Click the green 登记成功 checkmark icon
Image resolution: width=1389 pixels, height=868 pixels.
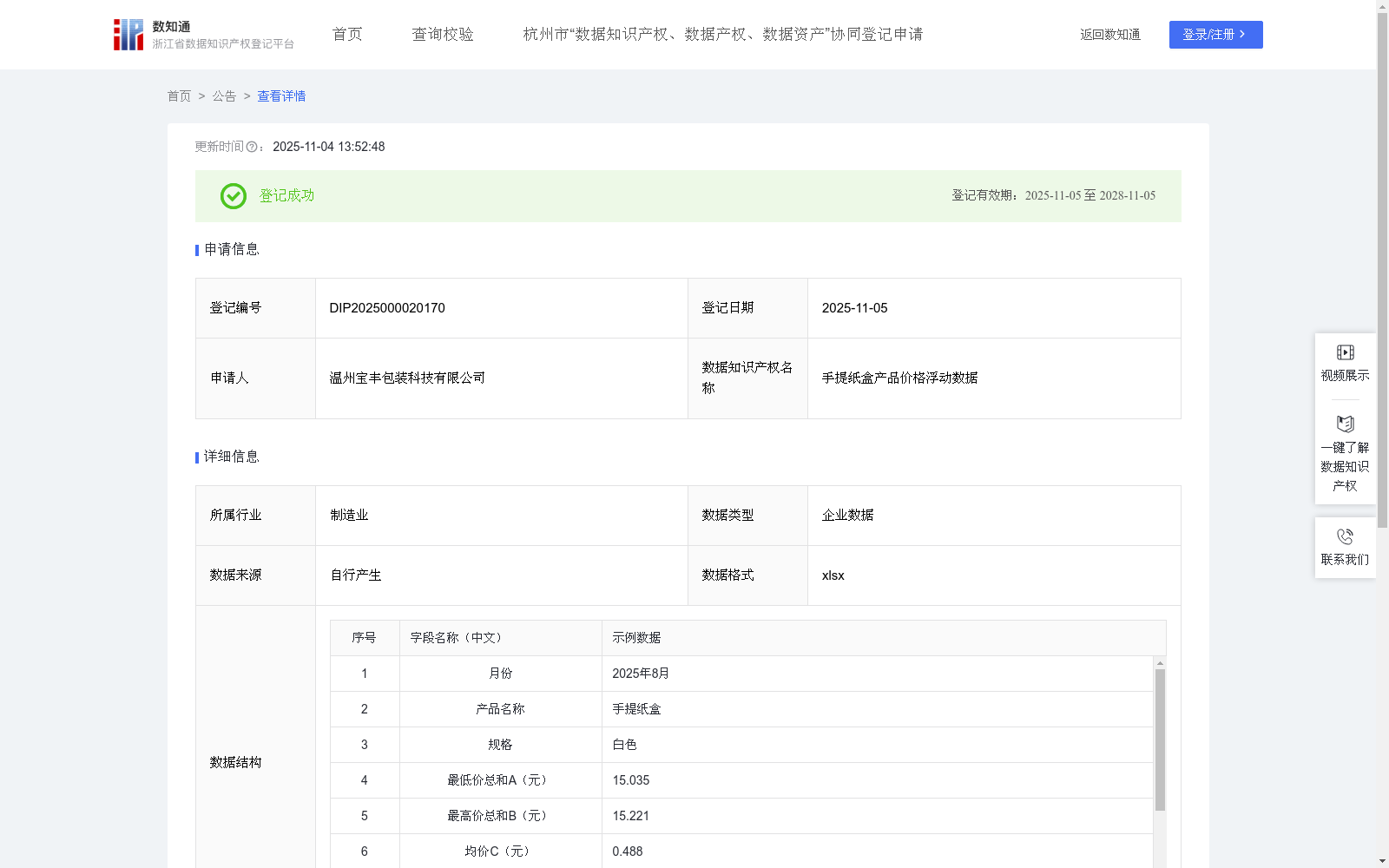233,196
